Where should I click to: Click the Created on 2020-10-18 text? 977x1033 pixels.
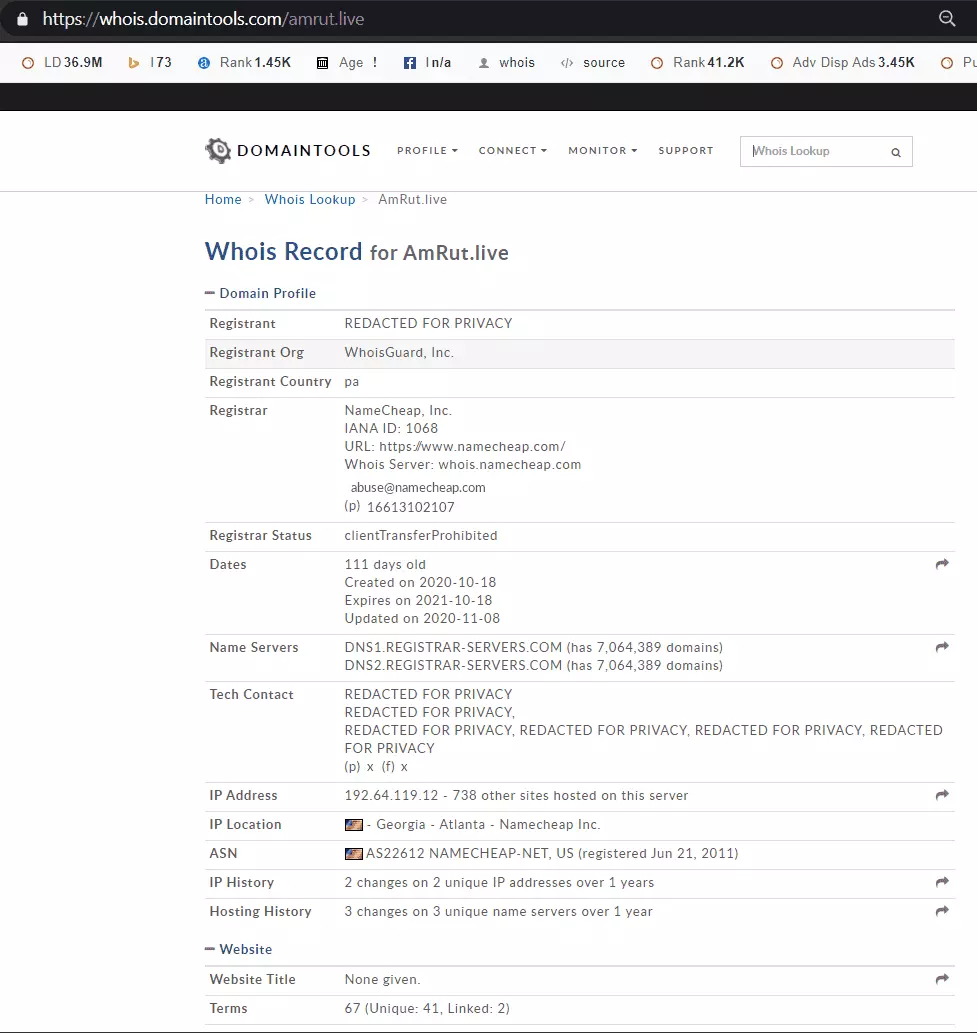click(420, 582)
